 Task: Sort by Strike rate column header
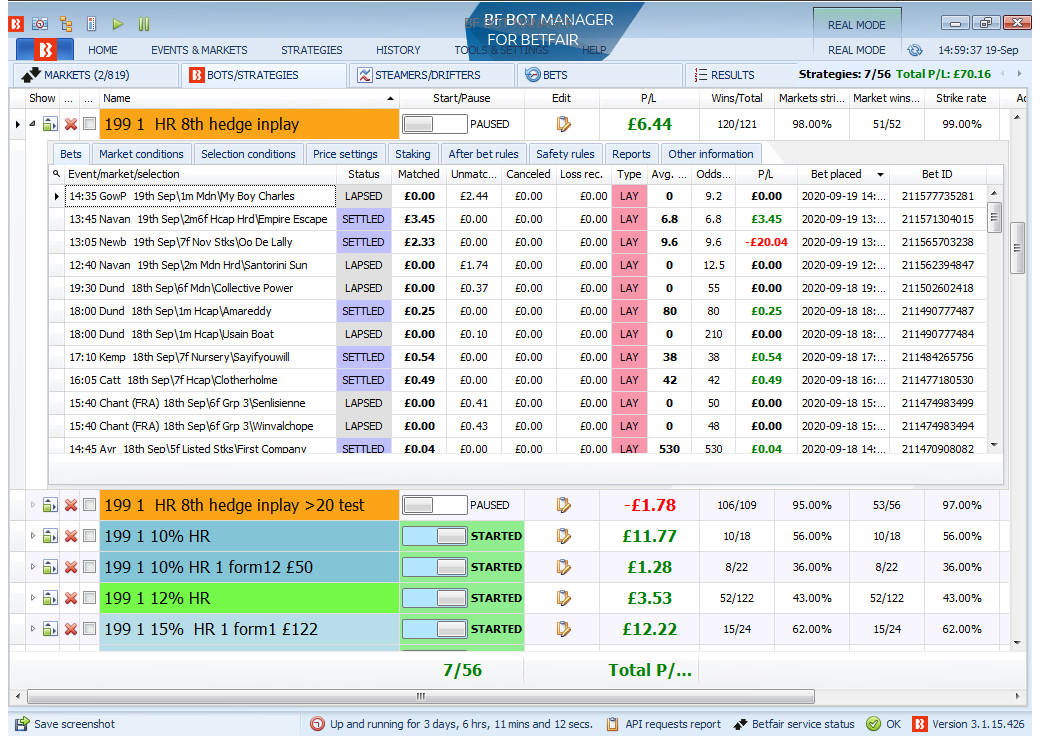click(960, 98)
